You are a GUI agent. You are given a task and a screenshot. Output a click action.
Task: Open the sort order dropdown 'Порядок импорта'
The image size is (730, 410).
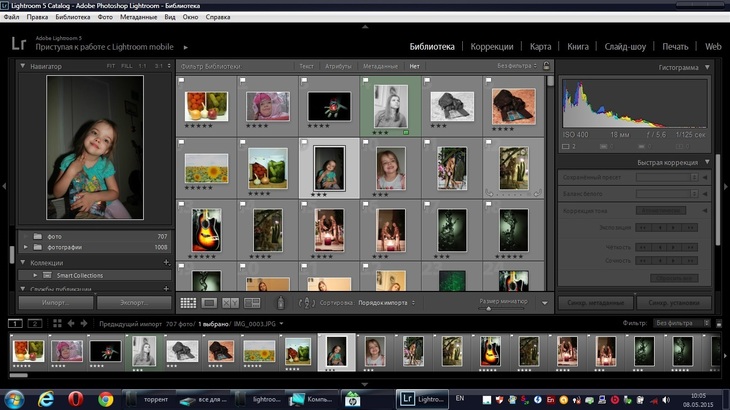point(386,302)
